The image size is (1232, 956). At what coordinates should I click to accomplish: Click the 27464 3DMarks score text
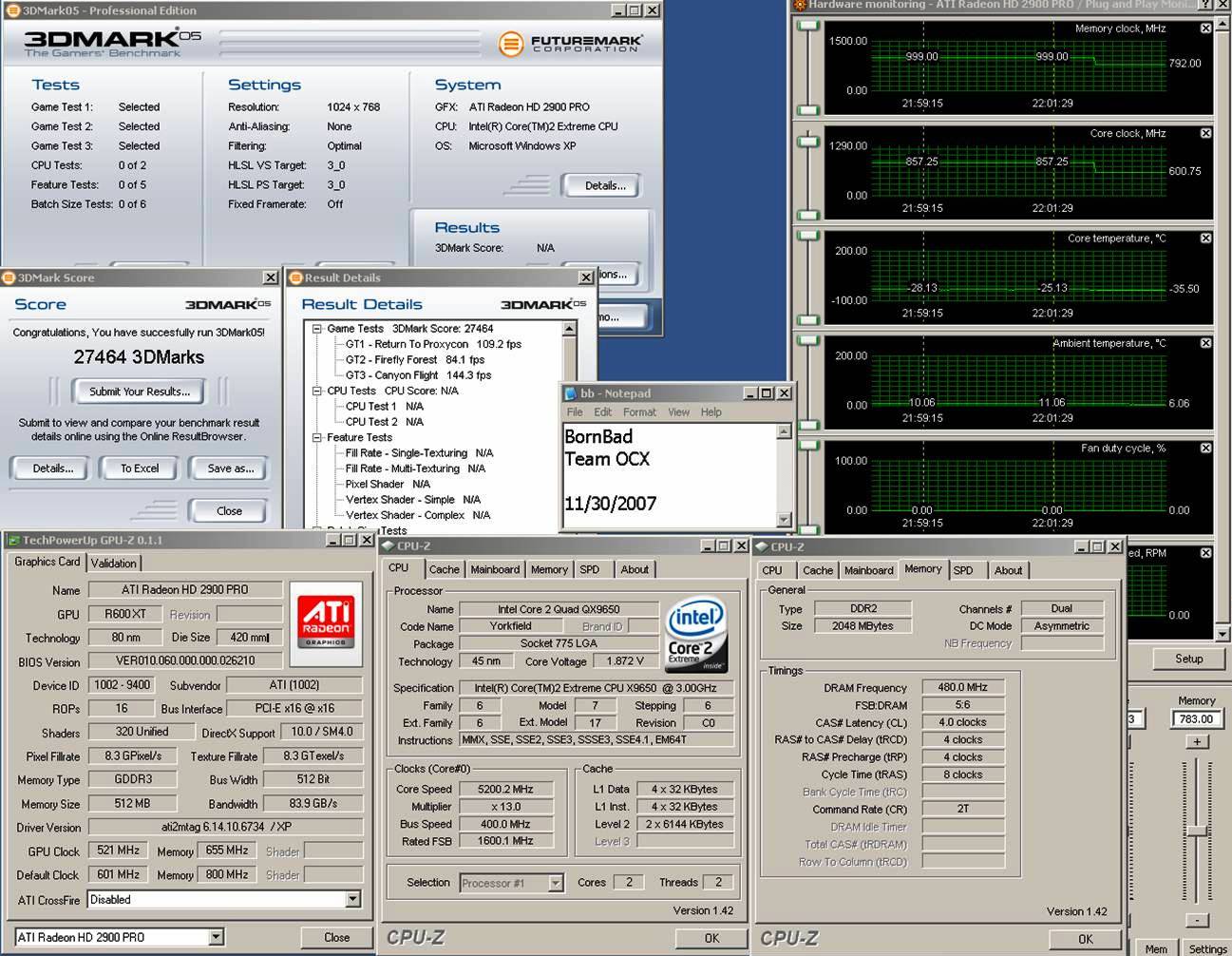(139, 357)
